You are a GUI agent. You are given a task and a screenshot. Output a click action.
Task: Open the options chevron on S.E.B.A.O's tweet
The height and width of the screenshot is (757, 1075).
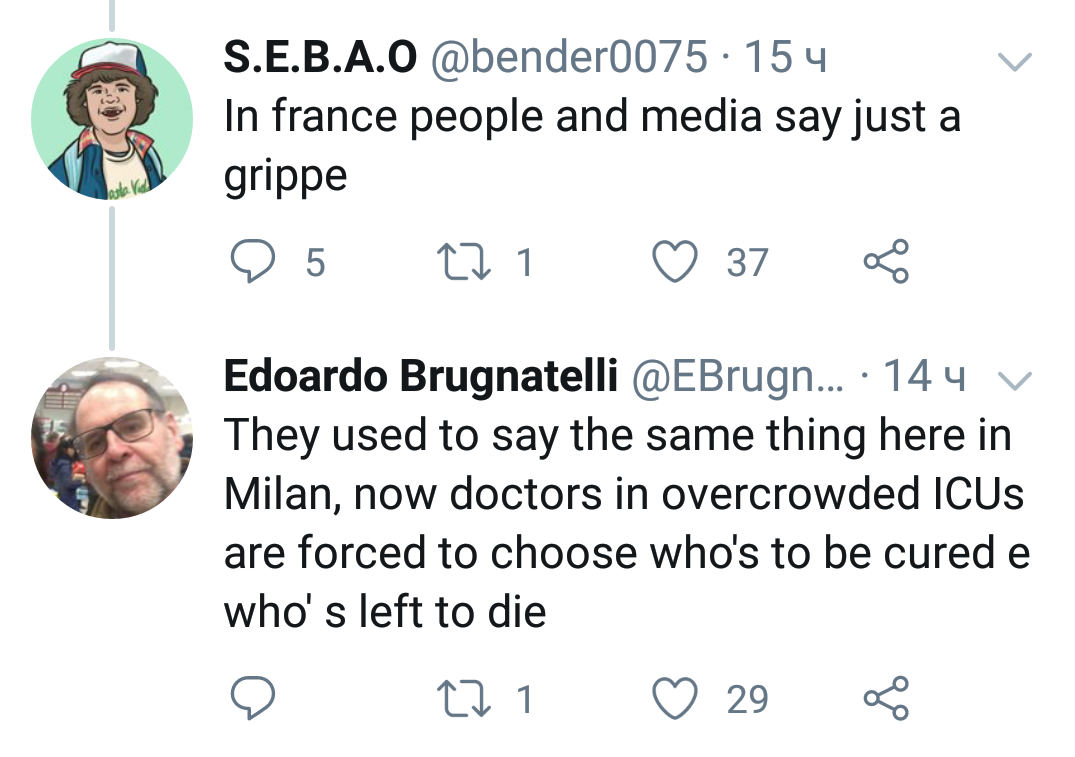pyautogui.click(x=1015, y=62)
